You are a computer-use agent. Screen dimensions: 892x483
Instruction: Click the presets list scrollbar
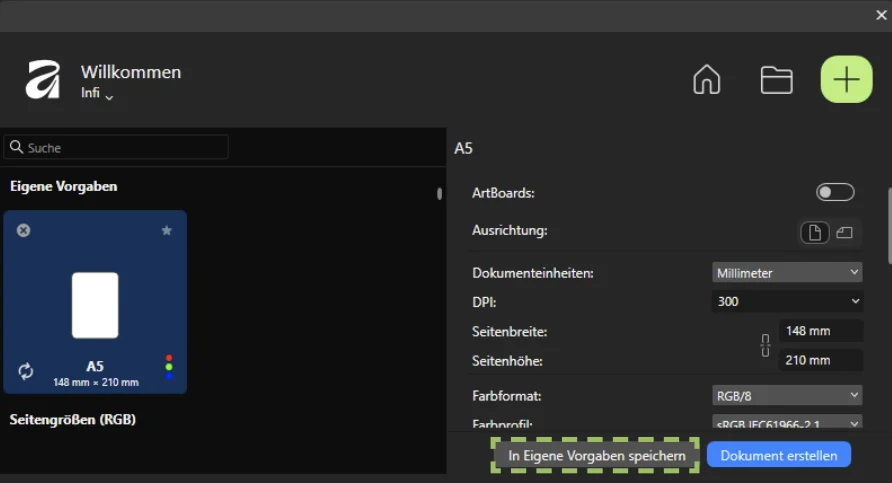pyautogui.click(x=439, y=193)
